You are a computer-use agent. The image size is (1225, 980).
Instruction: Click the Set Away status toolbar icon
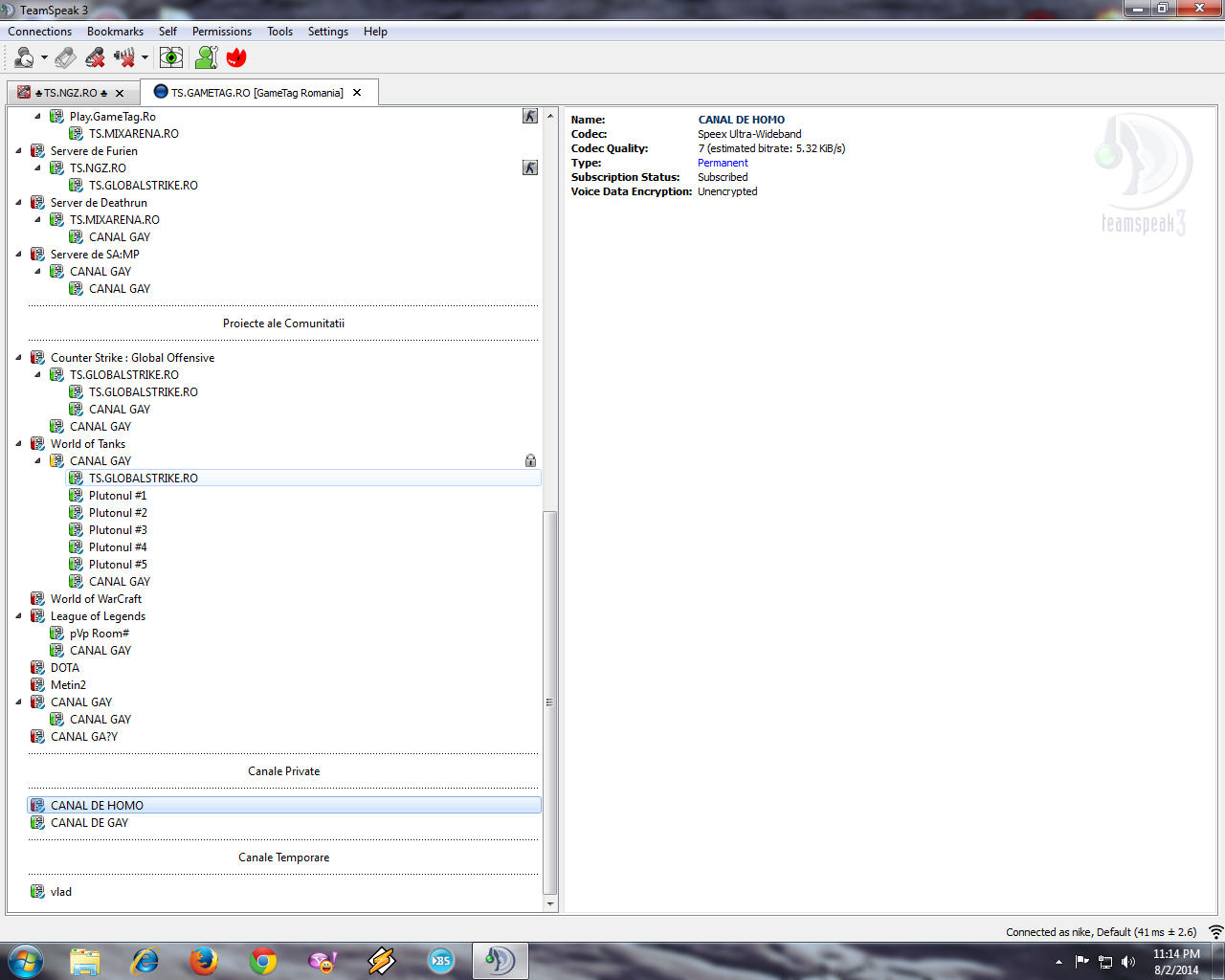(24, 58)
